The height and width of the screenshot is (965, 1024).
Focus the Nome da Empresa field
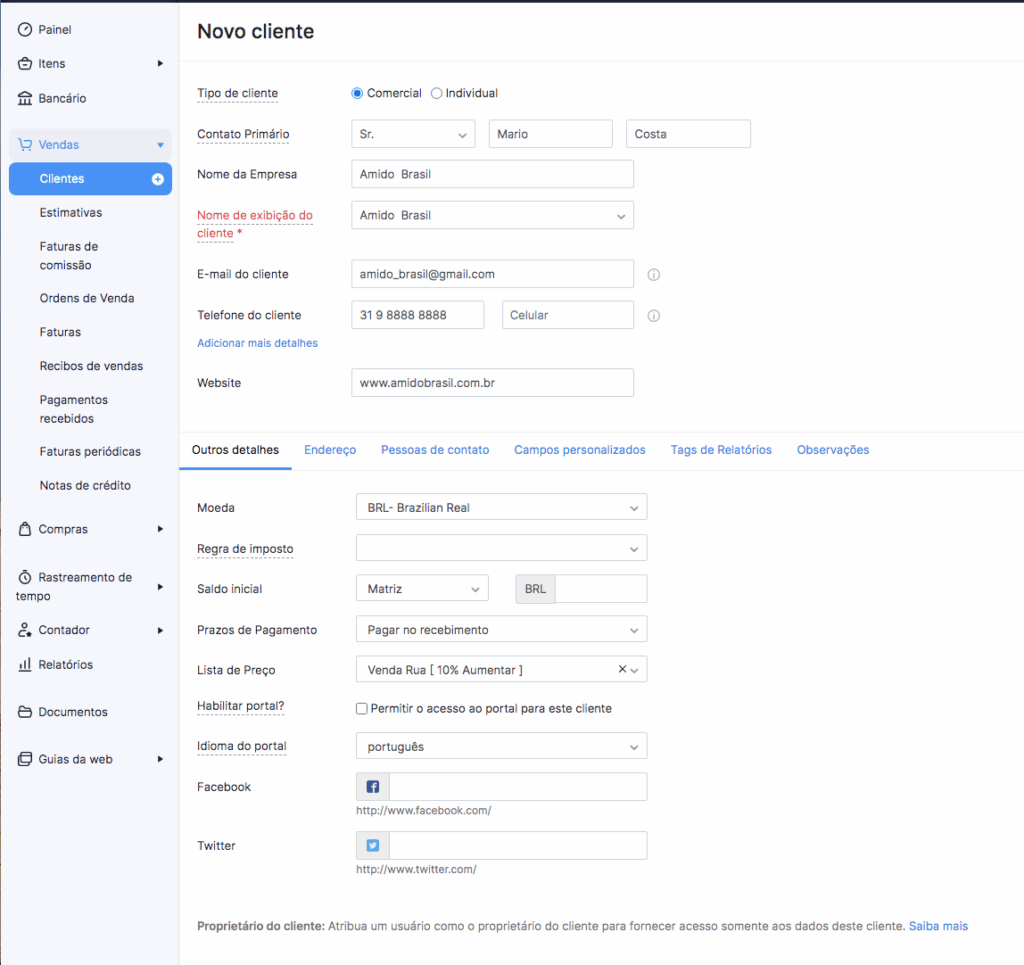(x=492, y=174)
